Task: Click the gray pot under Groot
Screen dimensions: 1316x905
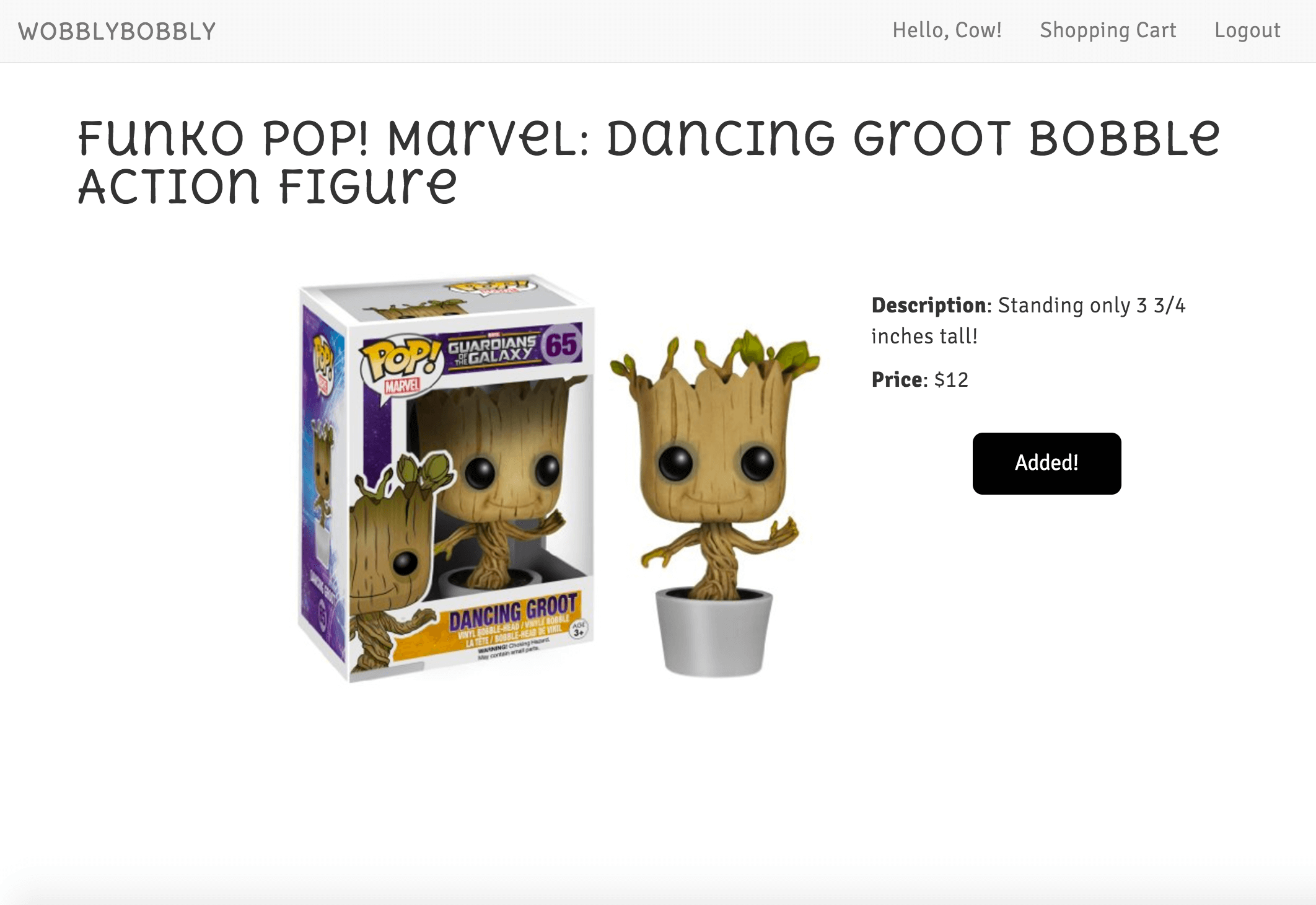Action: click(x=714, y=631)
